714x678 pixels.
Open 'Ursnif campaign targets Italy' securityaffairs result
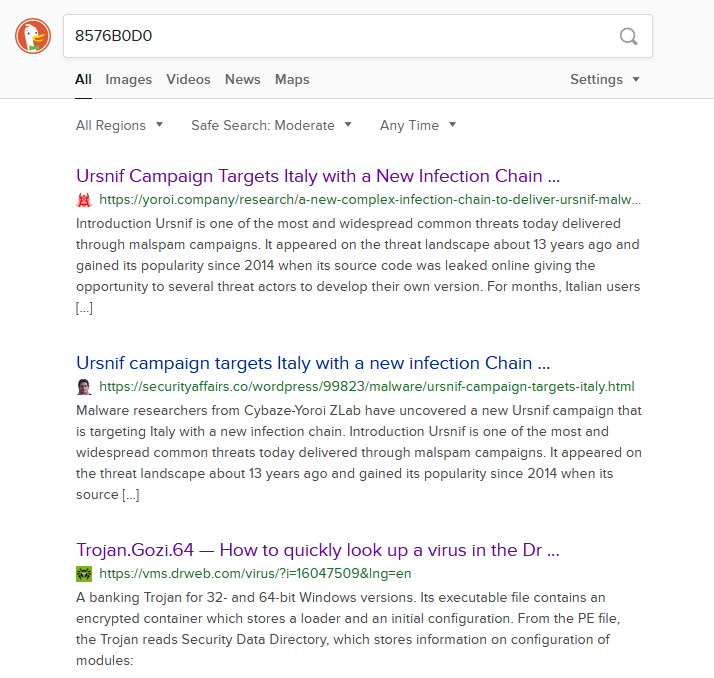tap(313, 363)
